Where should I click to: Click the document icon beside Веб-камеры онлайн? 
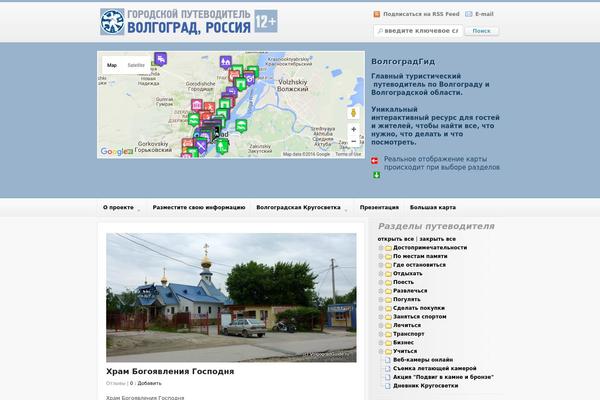[x=388, y=360]
